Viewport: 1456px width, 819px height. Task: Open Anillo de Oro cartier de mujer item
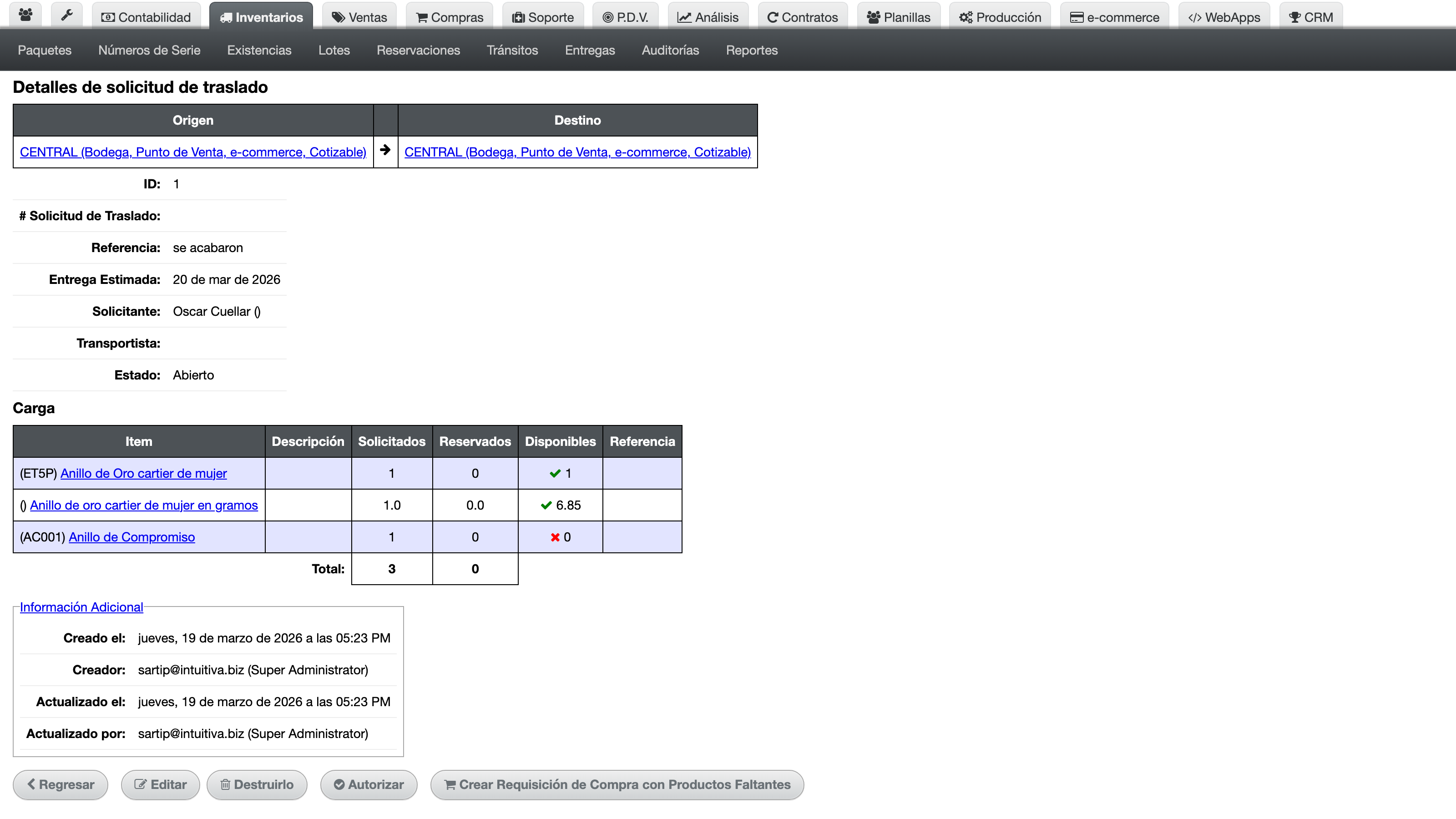click(x=144, y=473)
